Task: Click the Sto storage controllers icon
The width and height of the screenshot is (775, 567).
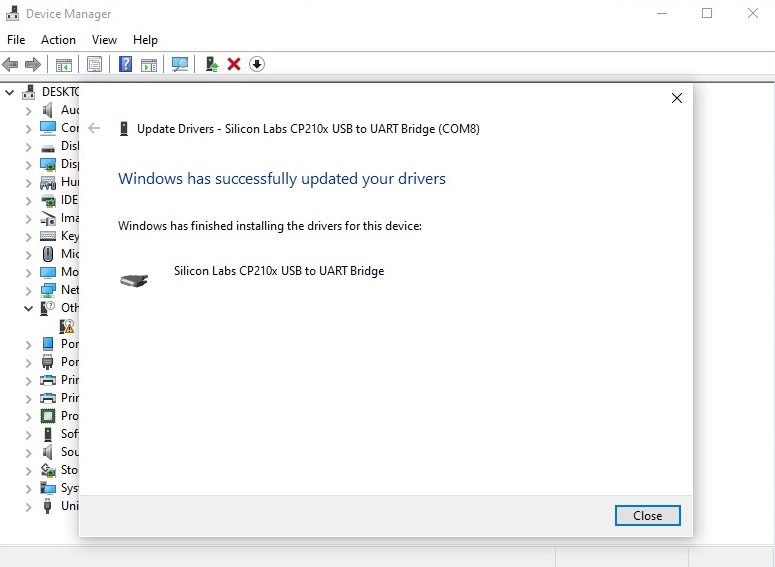Action: [x=48, y=470]
